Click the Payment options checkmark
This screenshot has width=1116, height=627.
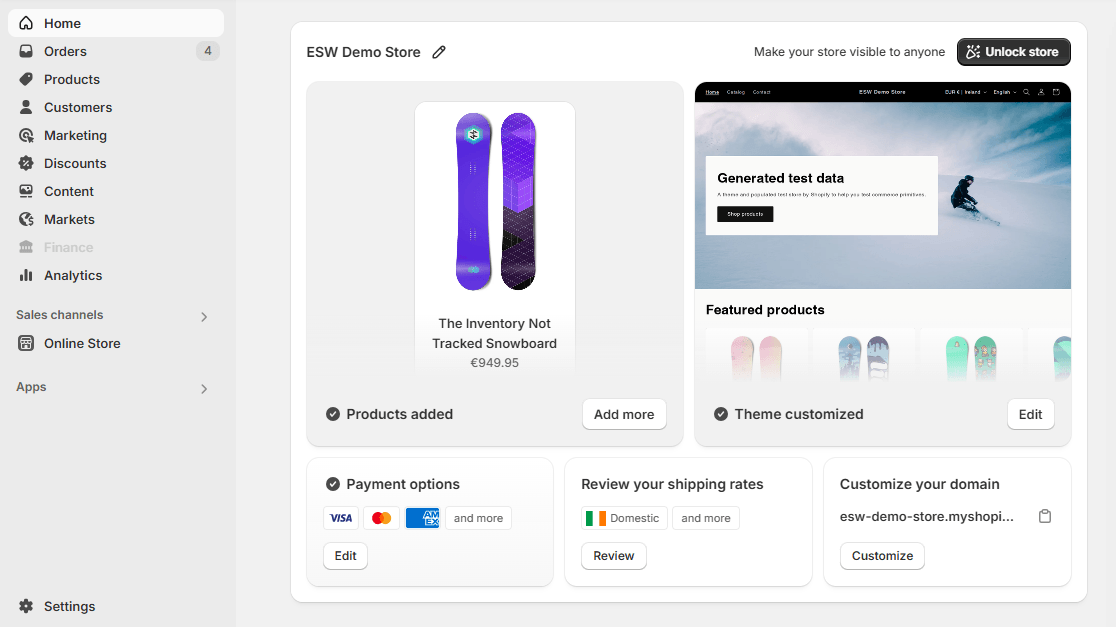332,484
